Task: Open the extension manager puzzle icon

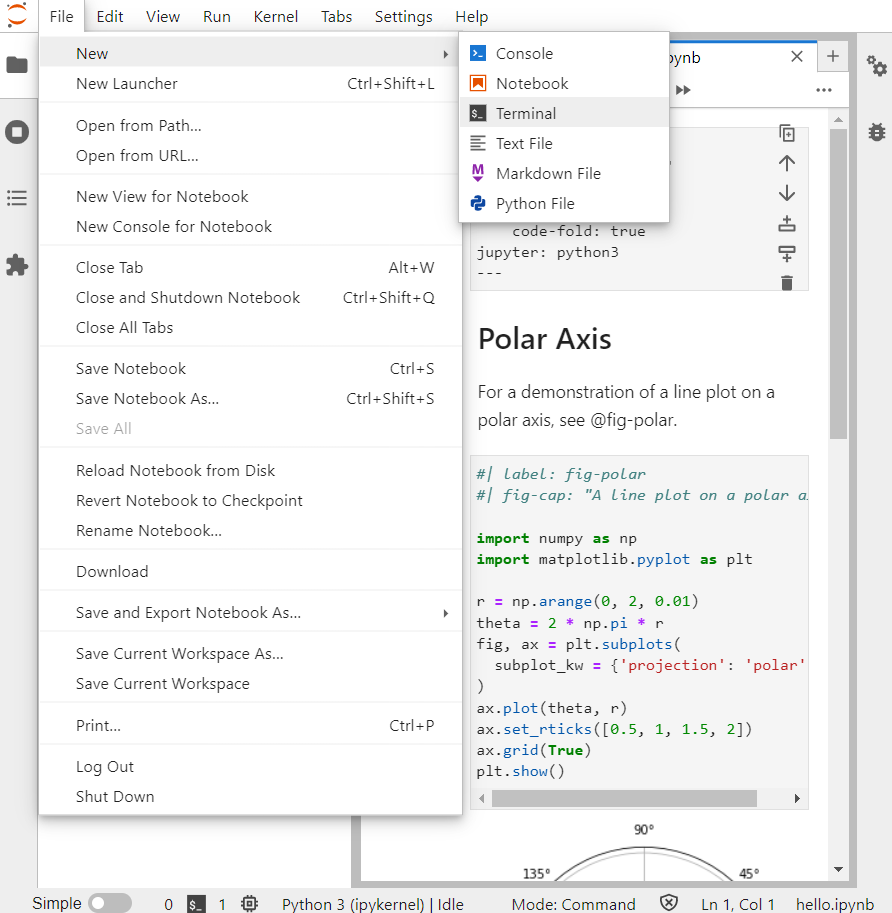Action: tap(17, 265)
